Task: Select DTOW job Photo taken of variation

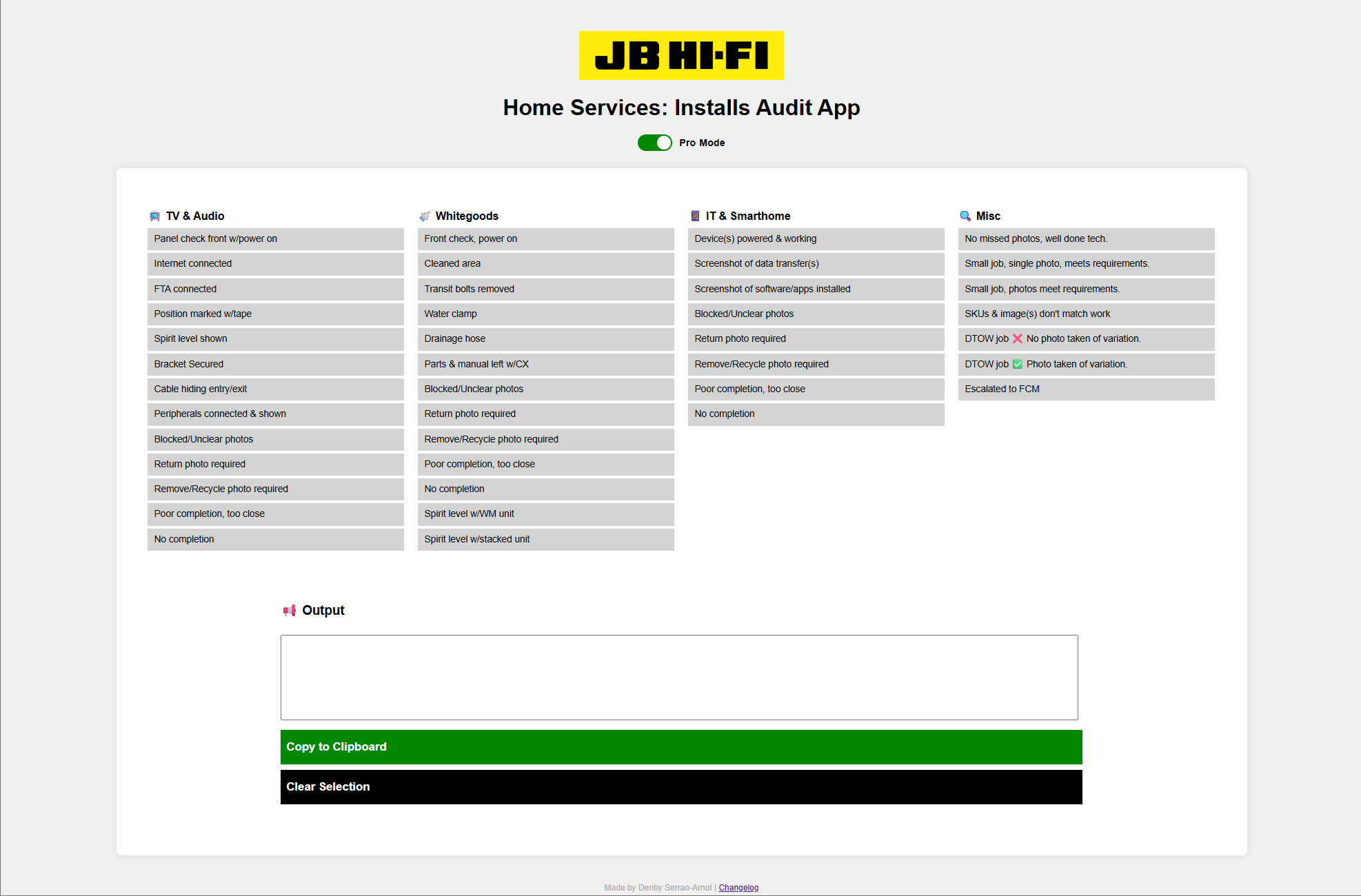Action: [1087, 365]
